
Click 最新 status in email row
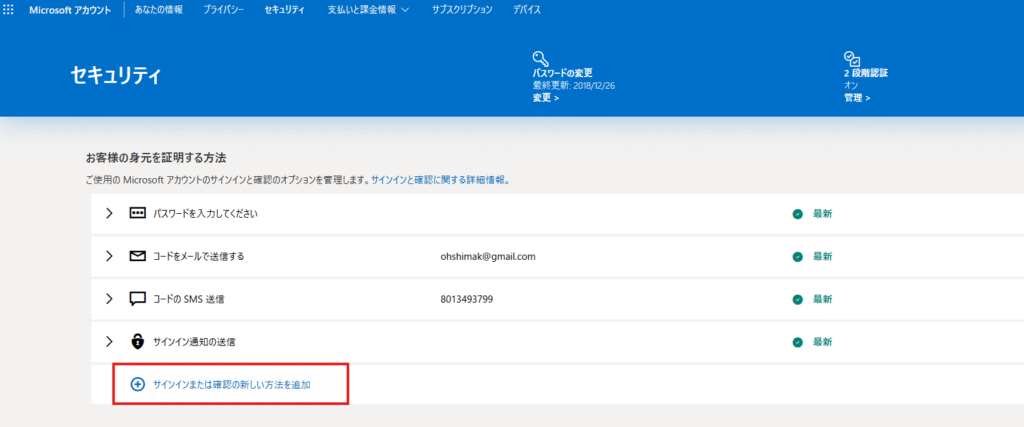click(822, 257)
